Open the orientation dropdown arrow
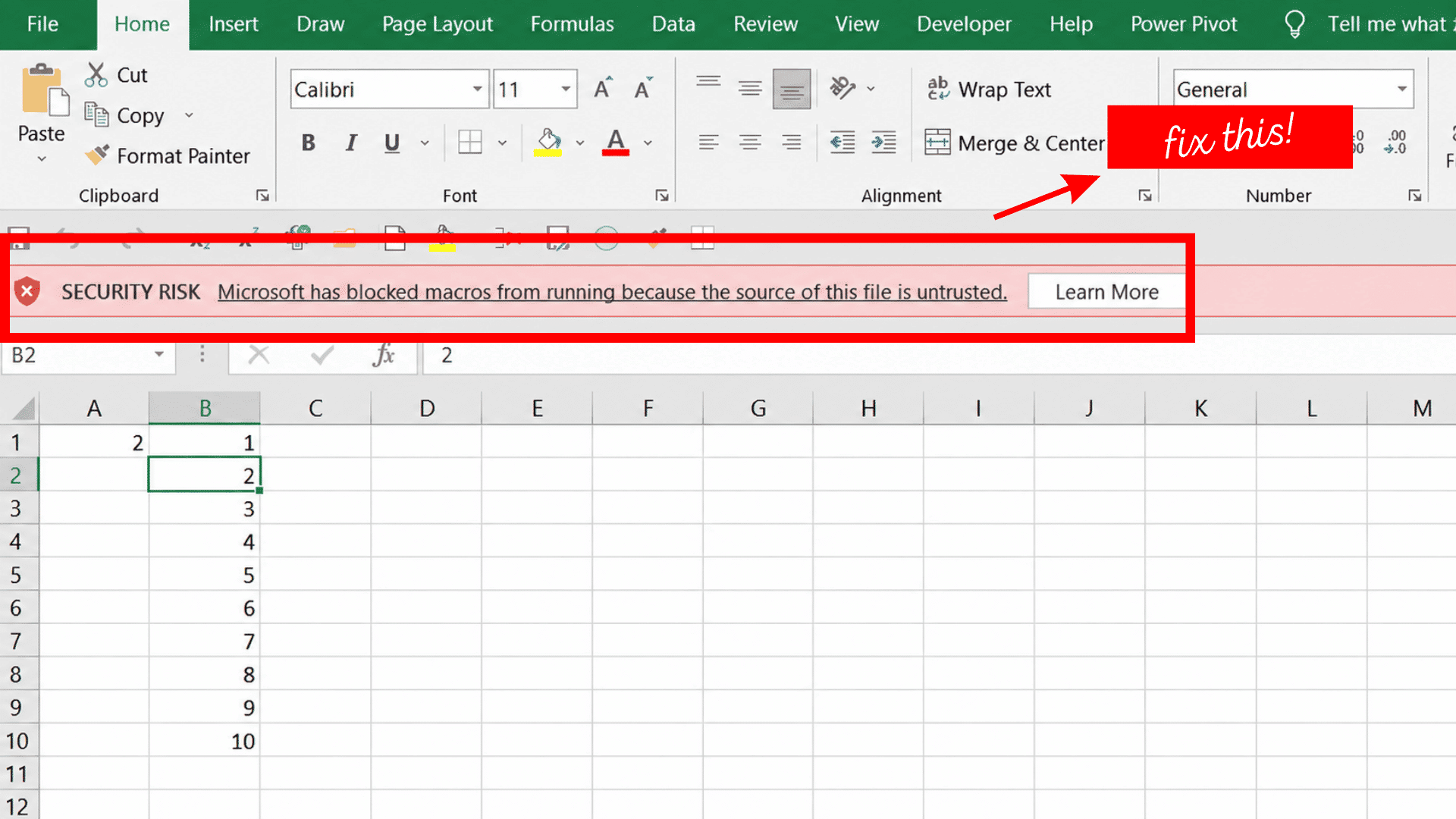This screenshot has height=819, width=1456. point(871,89)
